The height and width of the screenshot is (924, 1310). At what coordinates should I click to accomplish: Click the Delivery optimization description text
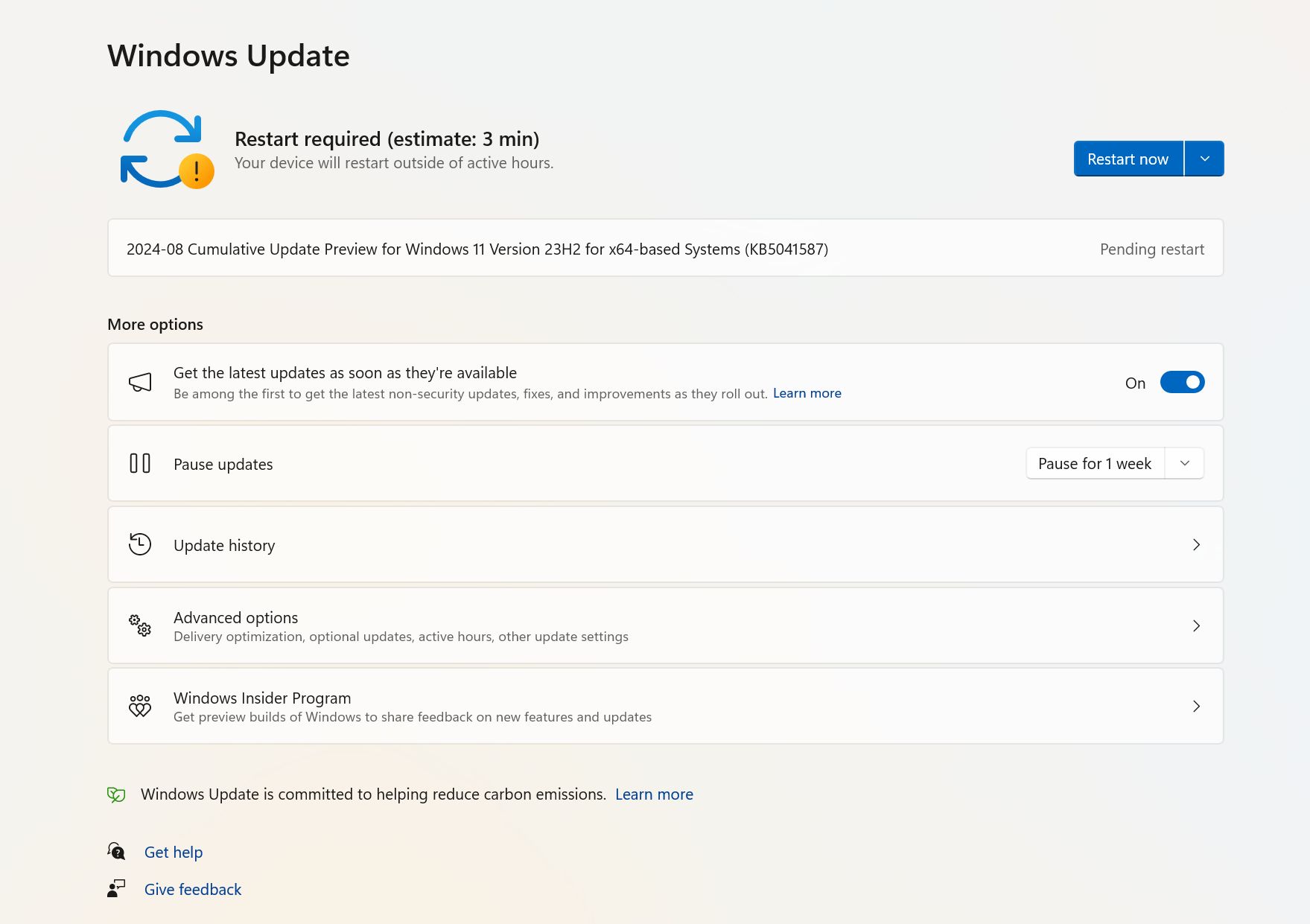(x=401, y=637)
